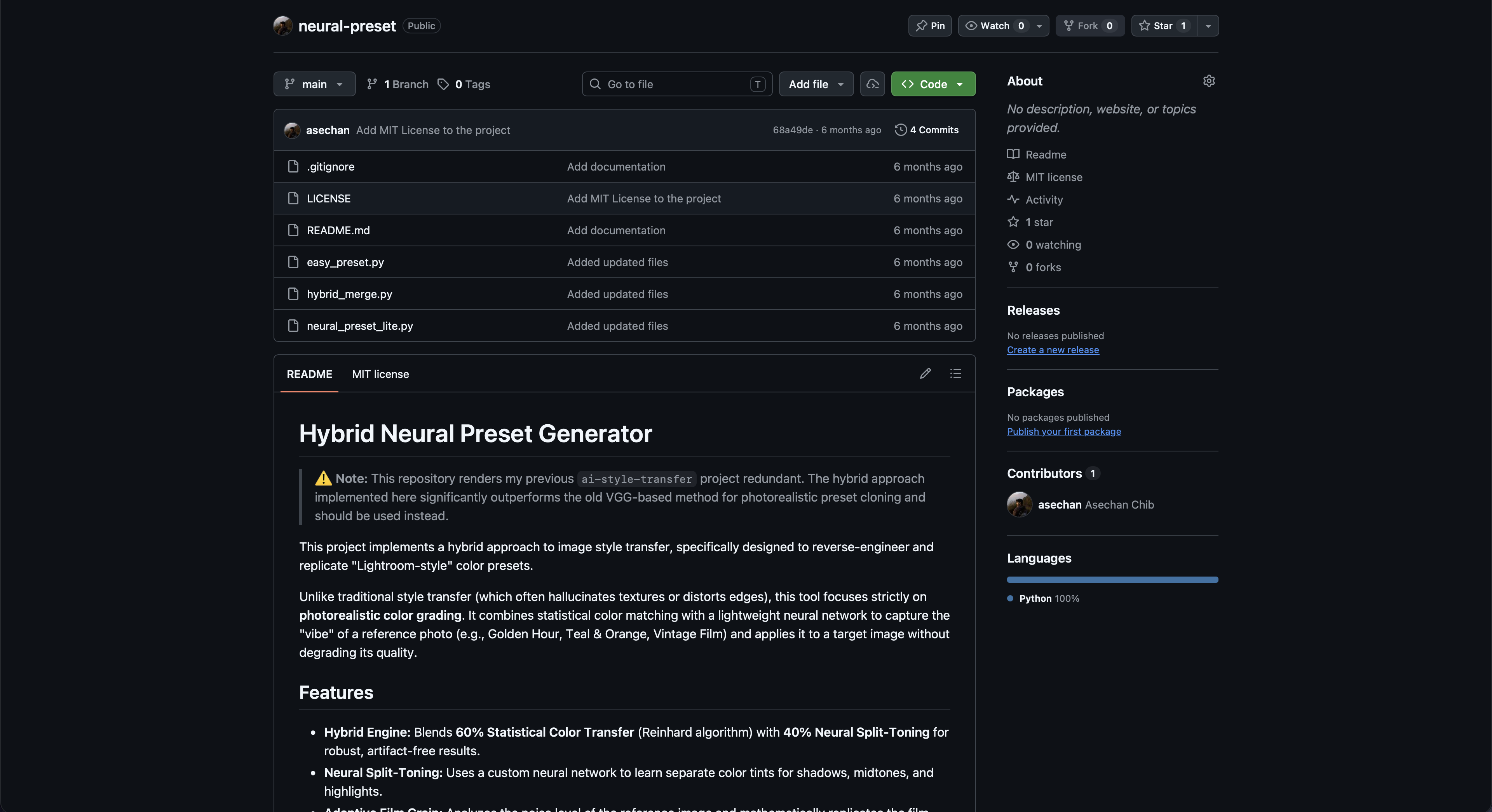
Task: Open the main branch selector dropdown
Action: (314, 84)
